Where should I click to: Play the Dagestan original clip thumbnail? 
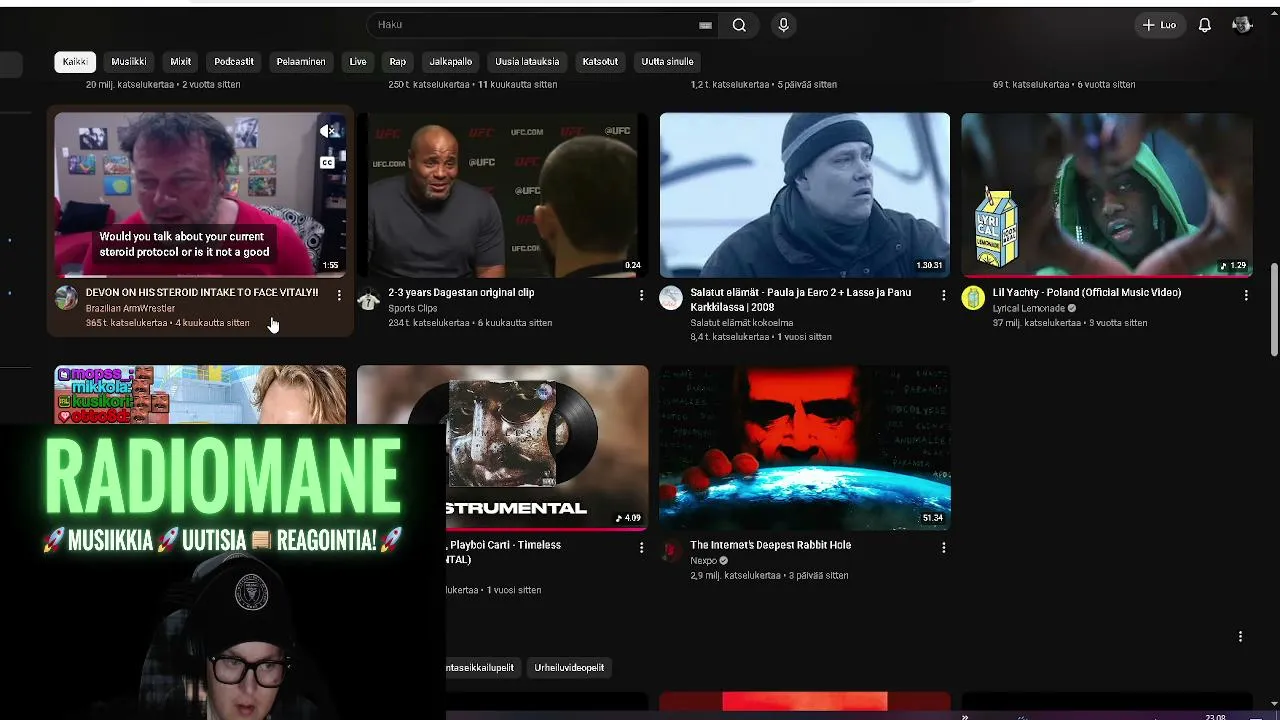(x=503, y=194)
